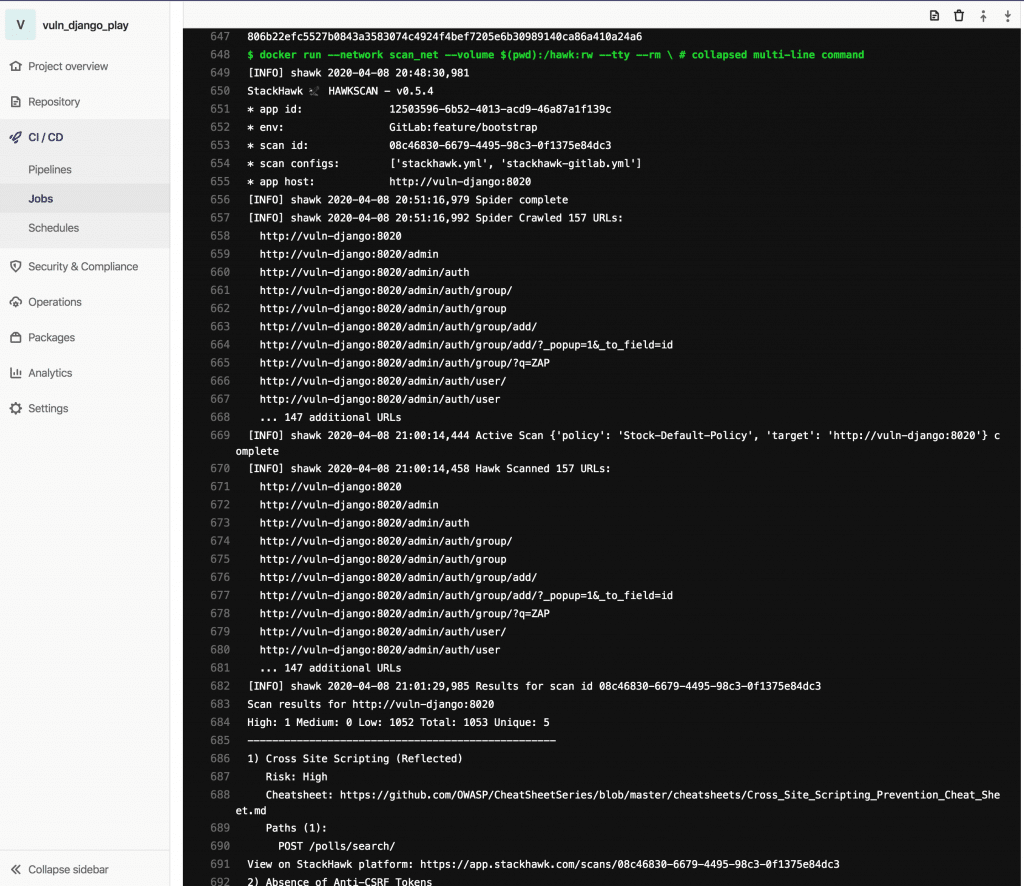Click the CI / CD rocket icon

pos(16,137)
